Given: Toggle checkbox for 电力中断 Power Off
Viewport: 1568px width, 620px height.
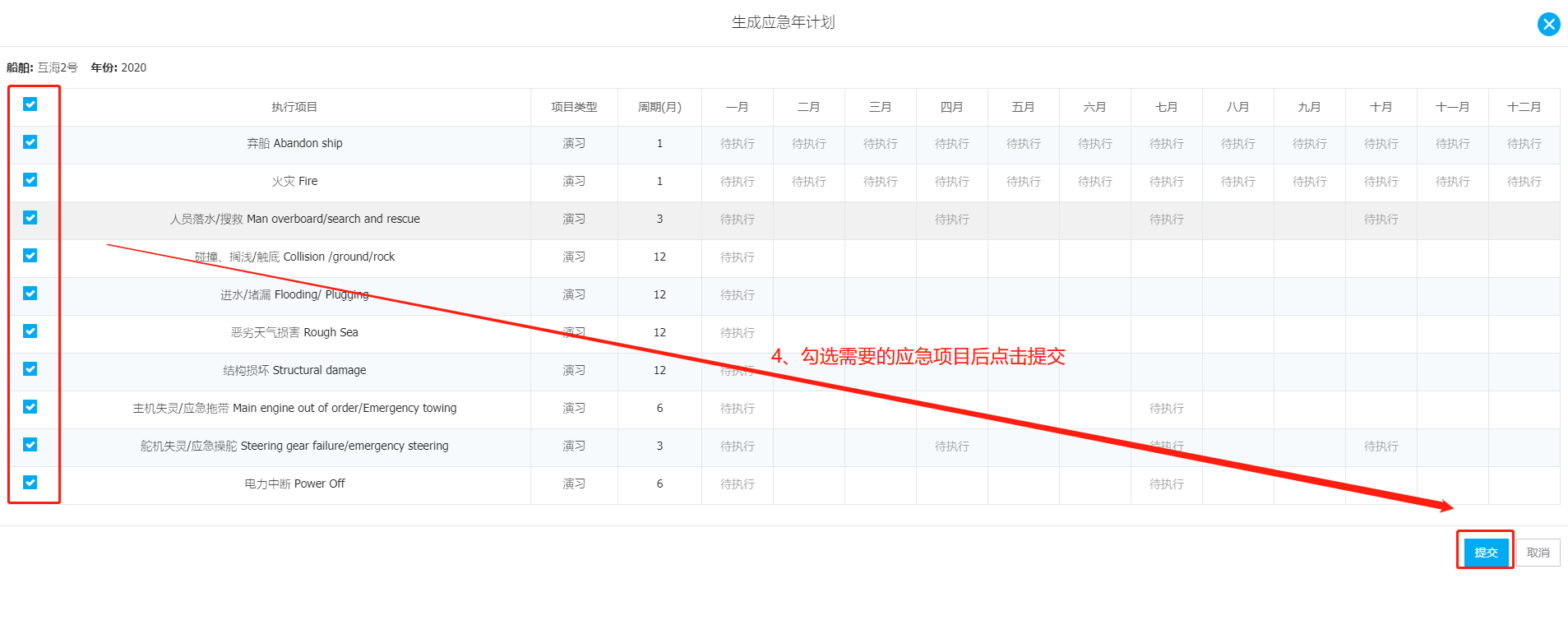Looking at the screenshot, I should pos(30,483).
